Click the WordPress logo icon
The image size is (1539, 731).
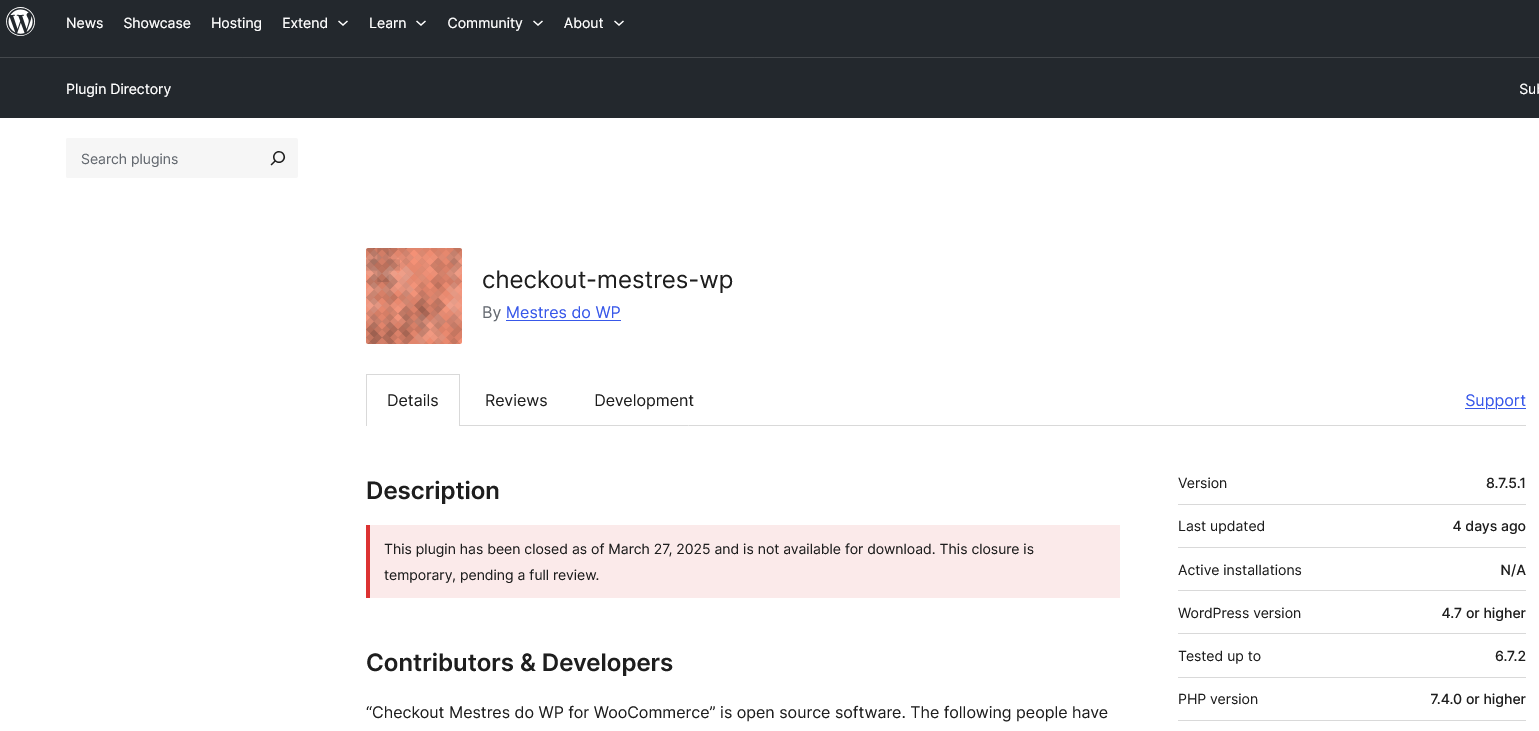21,22
